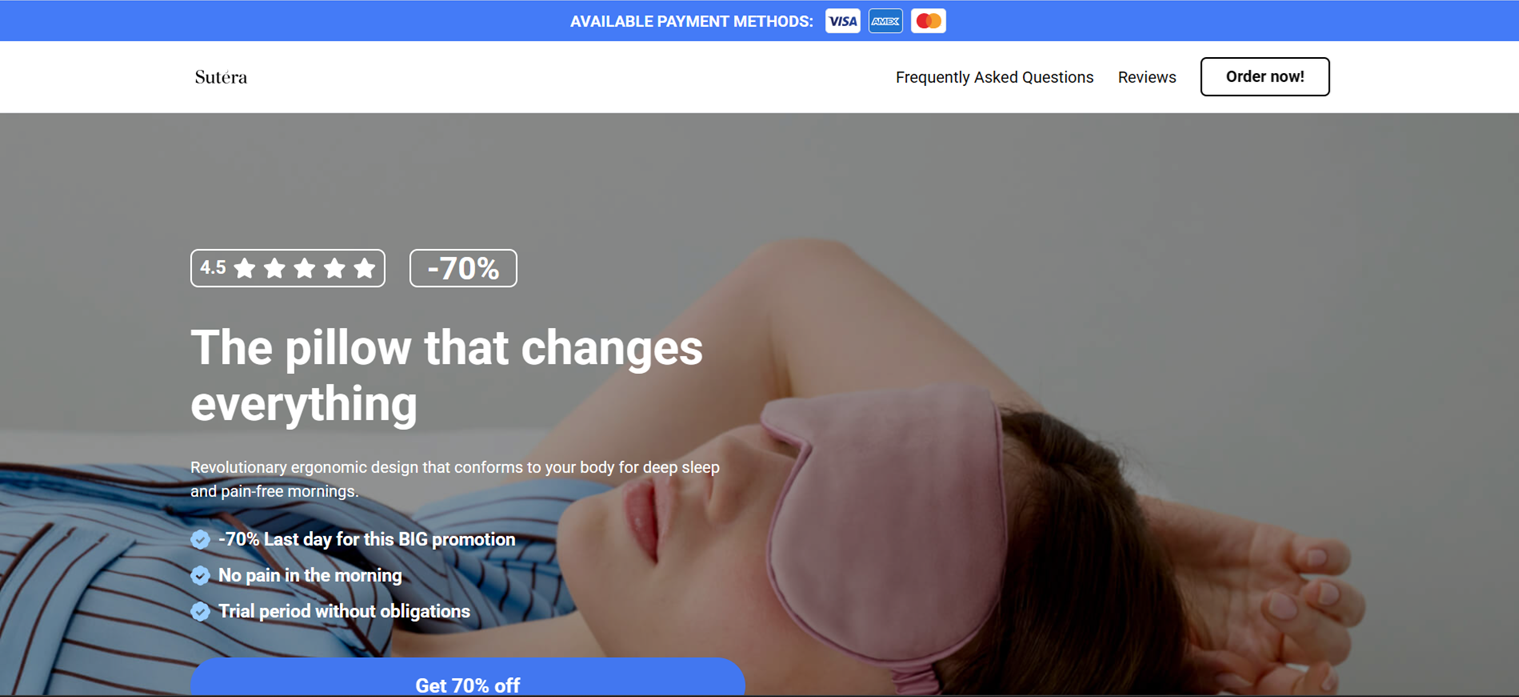Click the Last day for this BIG promotion text

click(366, 539)
